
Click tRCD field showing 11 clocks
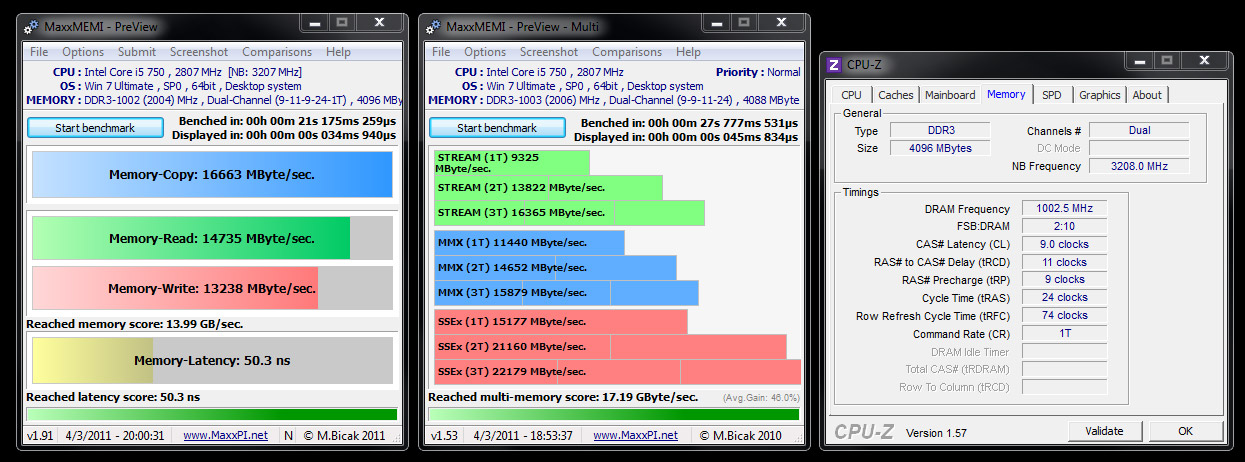pyautogui.click(x=1065, y=262)
